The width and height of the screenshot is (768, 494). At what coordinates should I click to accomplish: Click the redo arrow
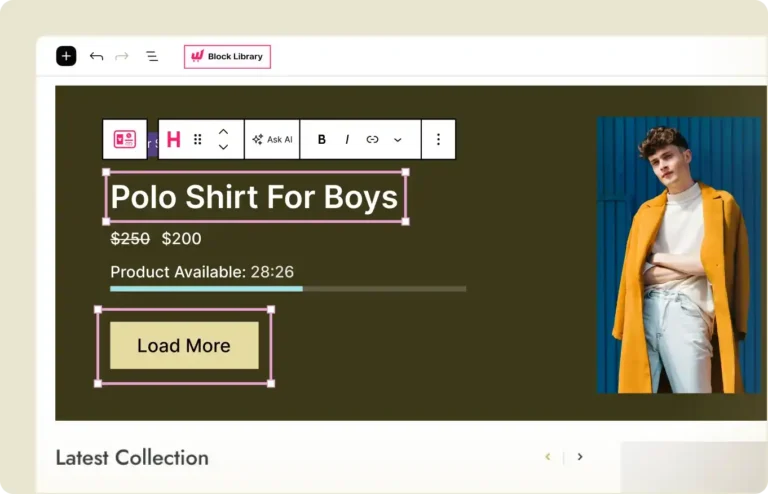(x=122, y=56)
